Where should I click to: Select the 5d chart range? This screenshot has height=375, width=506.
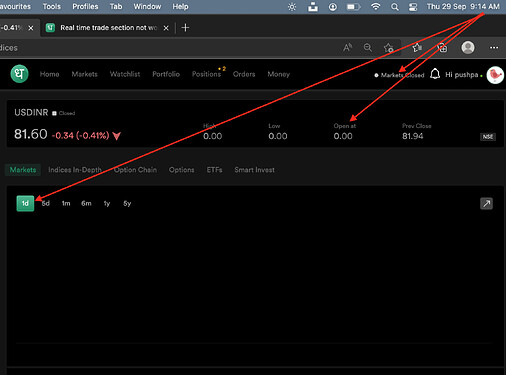pos(46,203)
